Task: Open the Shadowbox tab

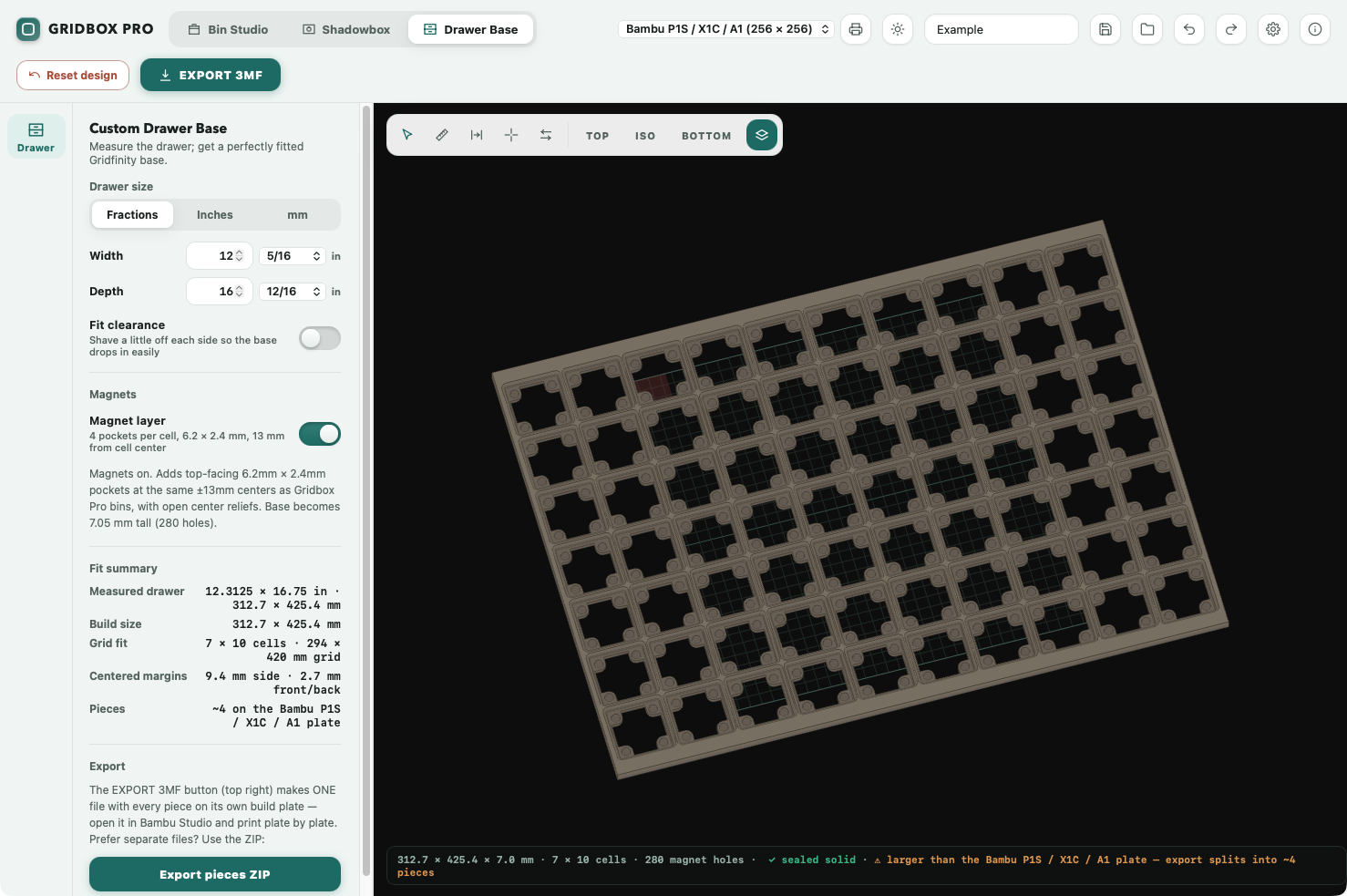Action: point(346,29)
